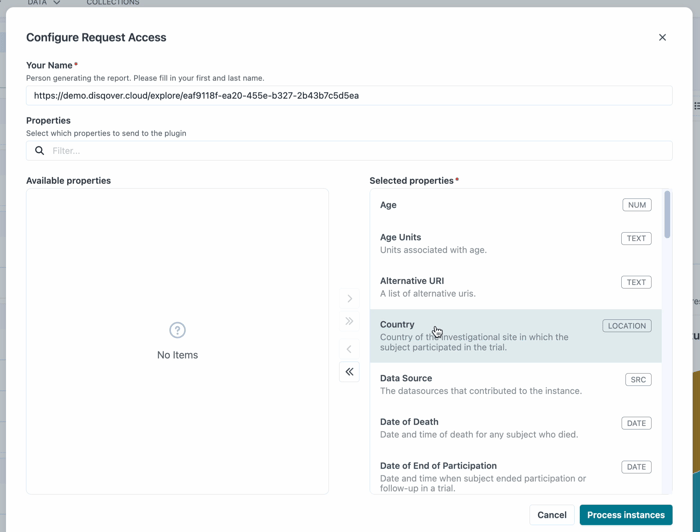Click Process instances button
Image resolution: width=700 pixels, height=532 pixels.
coord(626,515)
